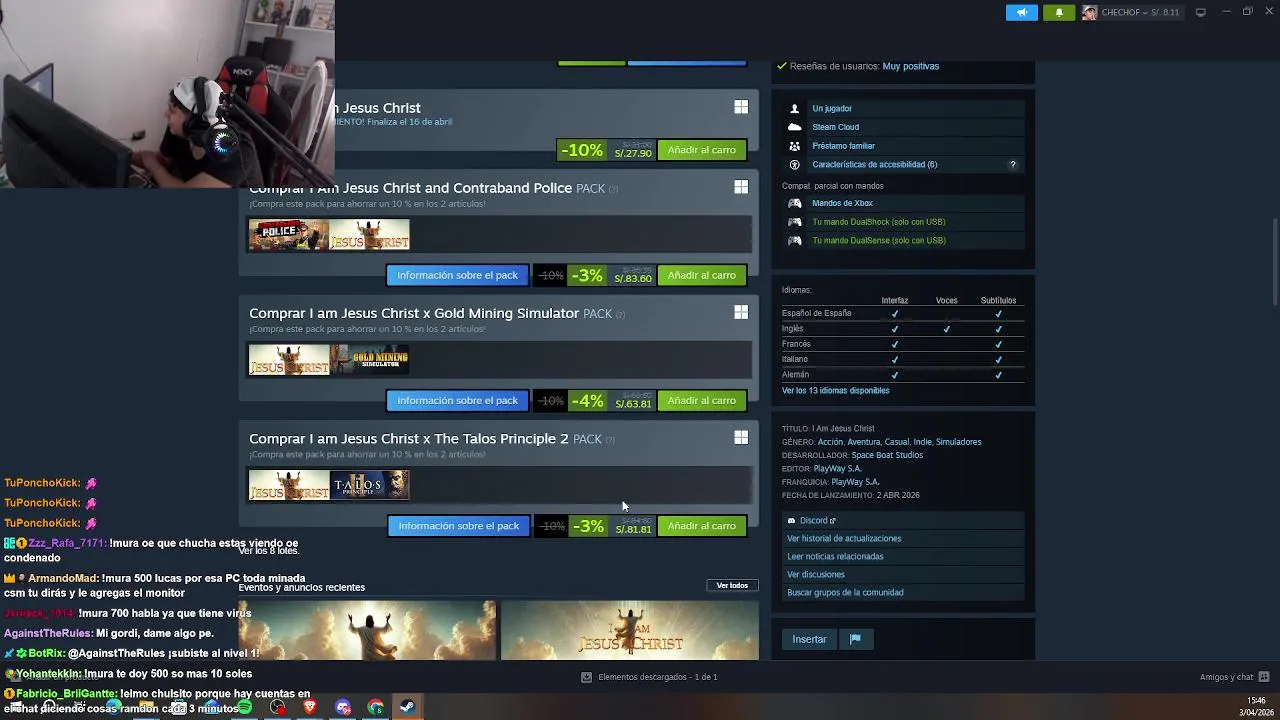Click the accessibility features circle icon
This screenshot has height=720, width=1280.
pyautogui.click(x=794, y=165)
